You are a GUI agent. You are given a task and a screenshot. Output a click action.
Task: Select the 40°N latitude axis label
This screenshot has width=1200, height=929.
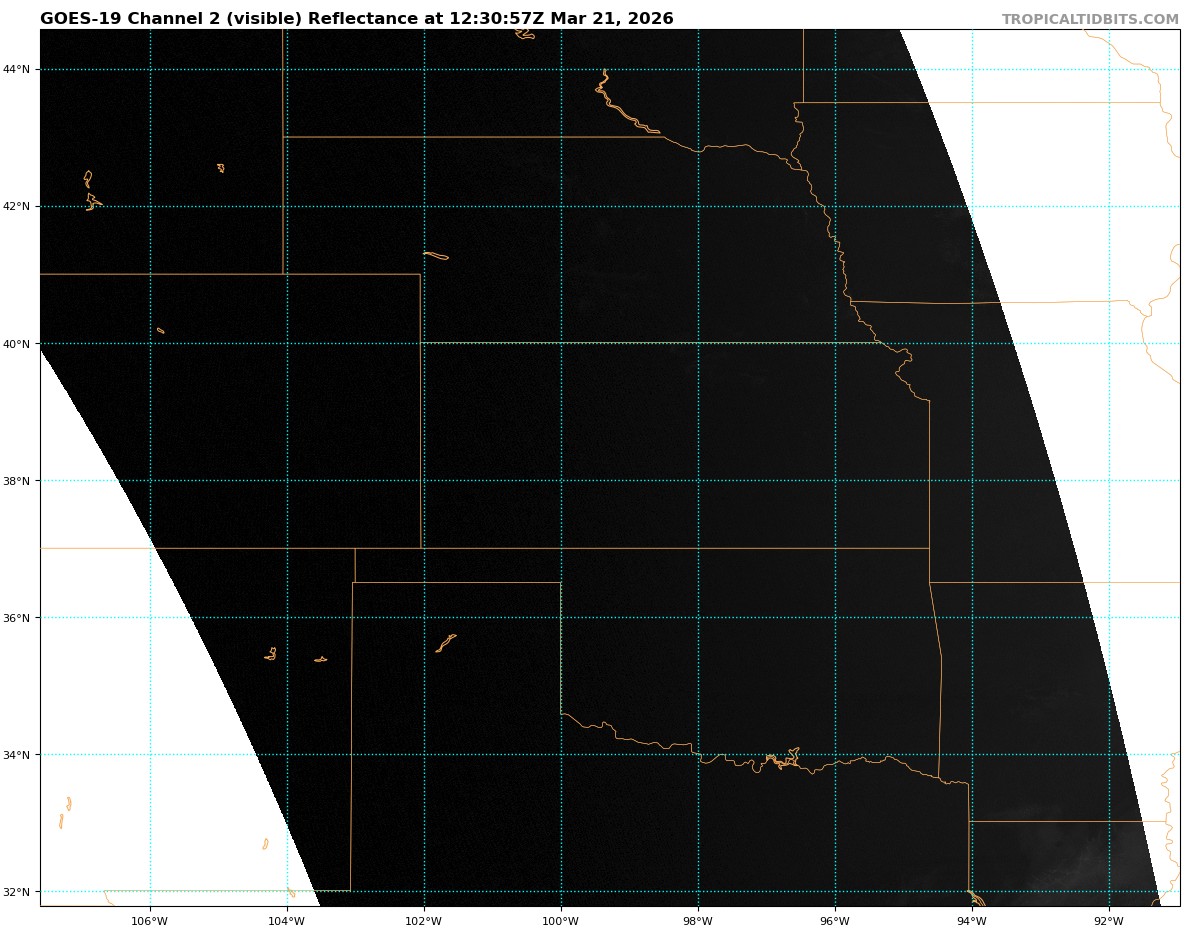point(17,343)
